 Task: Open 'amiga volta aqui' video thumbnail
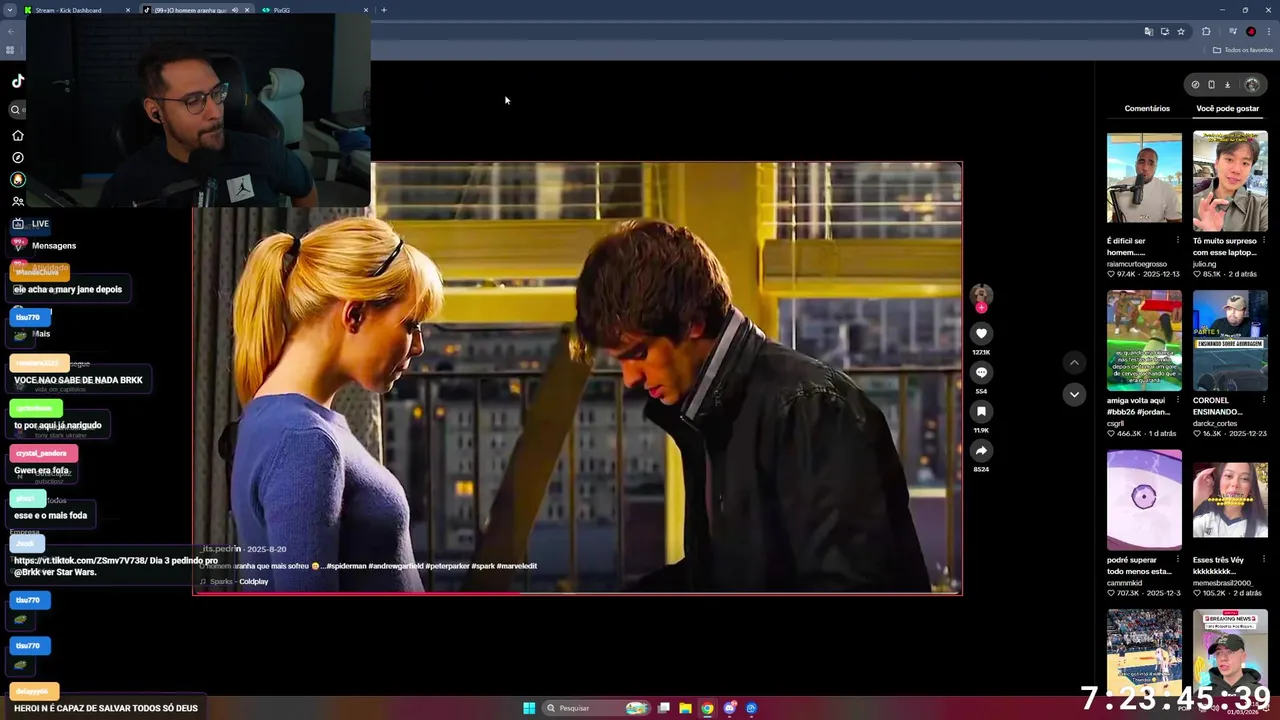[1144, 341]
